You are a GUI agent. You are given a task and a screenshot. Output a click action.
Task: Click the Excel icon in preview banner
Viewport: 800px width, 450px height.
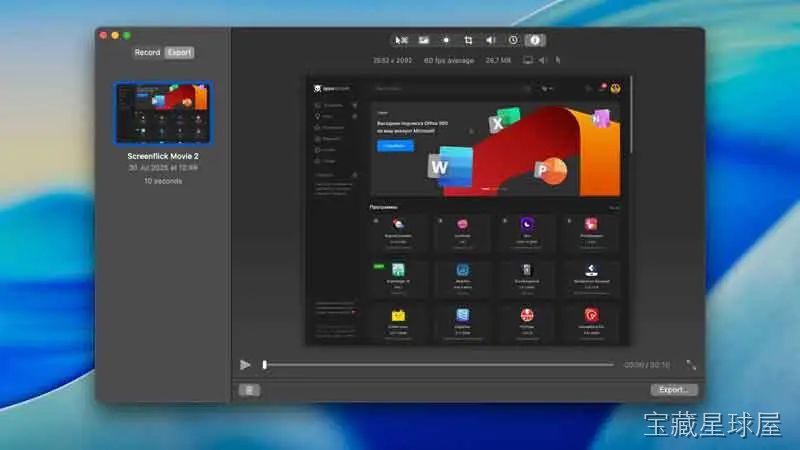coord(504,119)
